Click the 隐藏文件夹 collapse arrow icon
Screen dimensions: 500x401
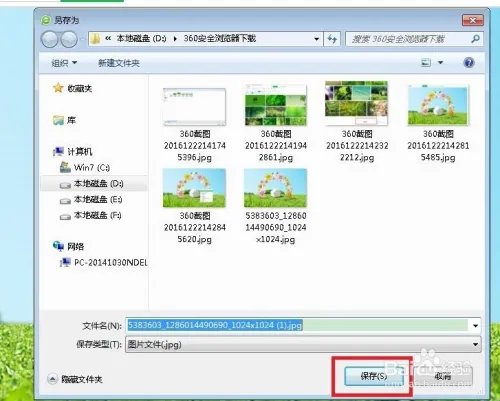pos(52,379)
